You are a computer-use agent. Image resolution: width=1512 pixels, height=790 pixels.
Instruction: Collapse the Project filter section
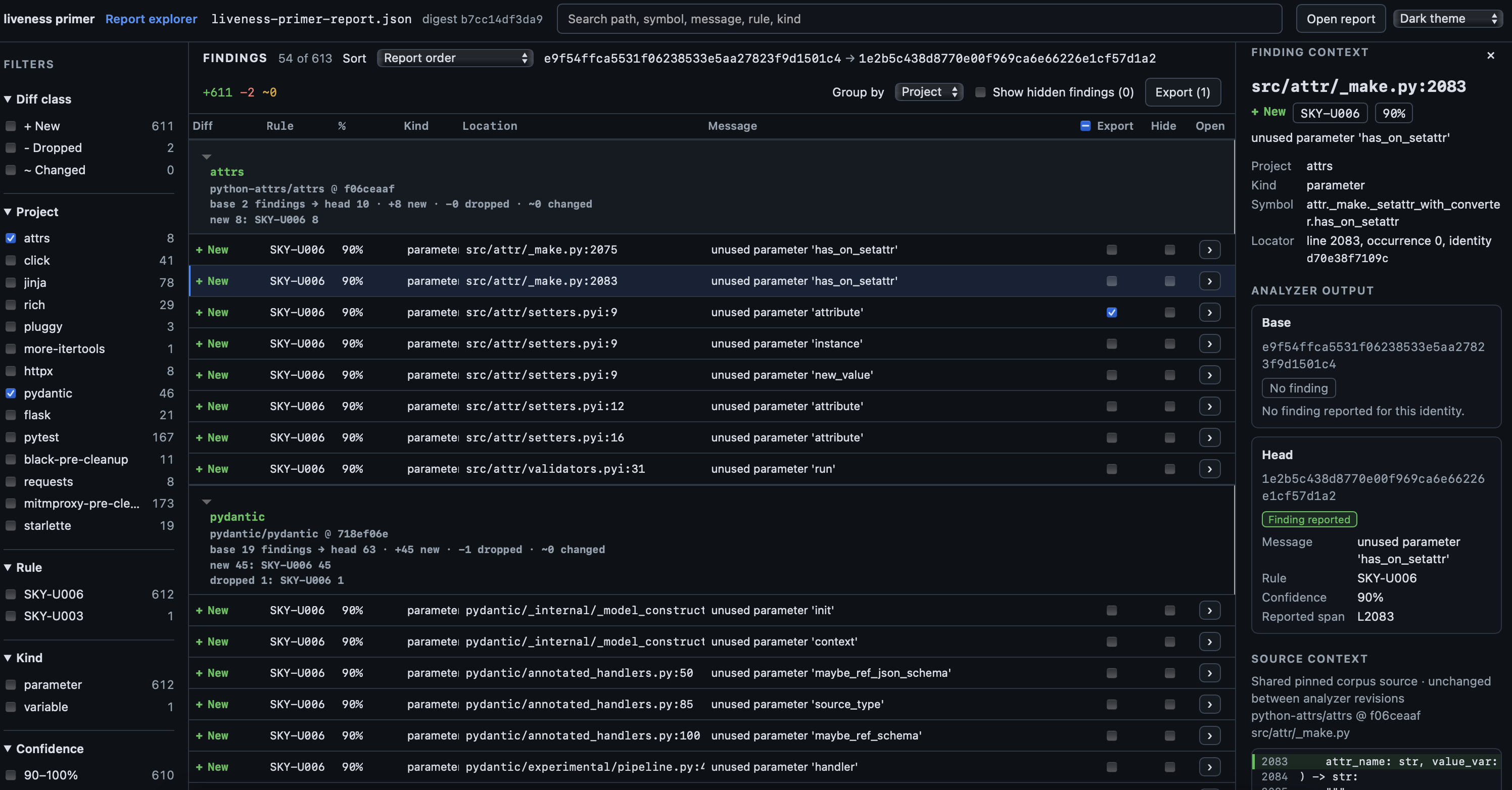(31, 212)
